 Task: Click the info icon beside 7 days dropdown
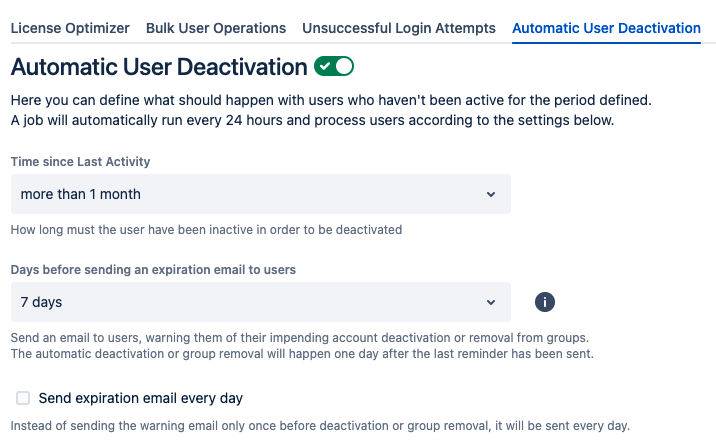coord(545,302)
